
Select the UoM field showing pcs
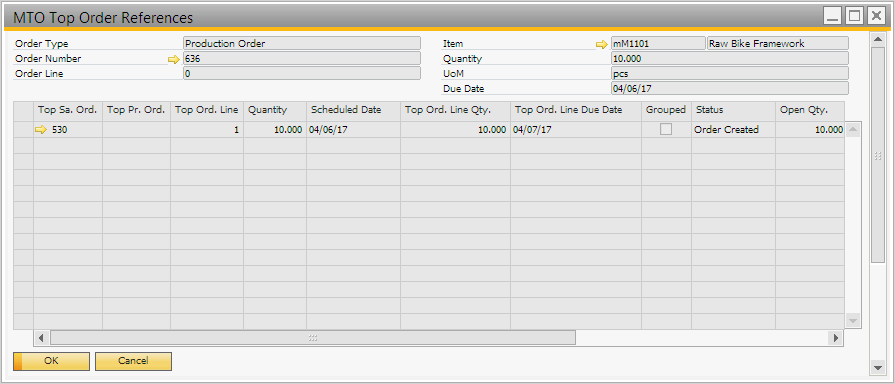(729, 74)
